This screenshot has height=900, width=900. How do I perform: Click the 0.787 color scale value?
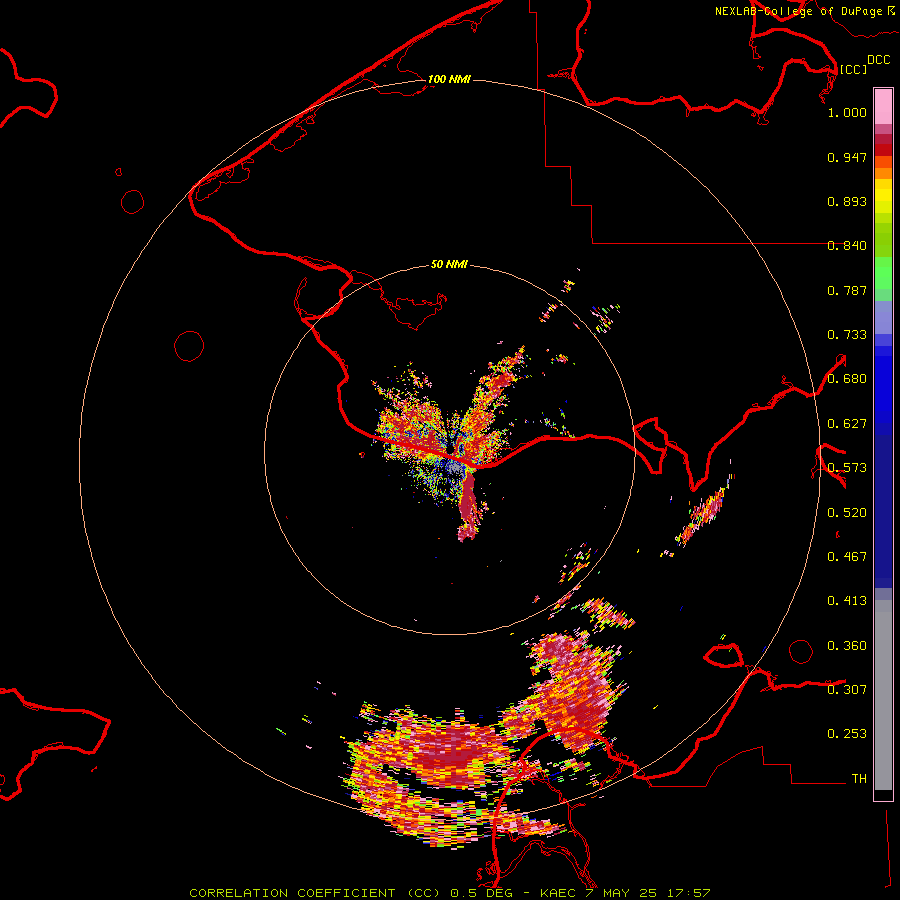coord(847,290)
